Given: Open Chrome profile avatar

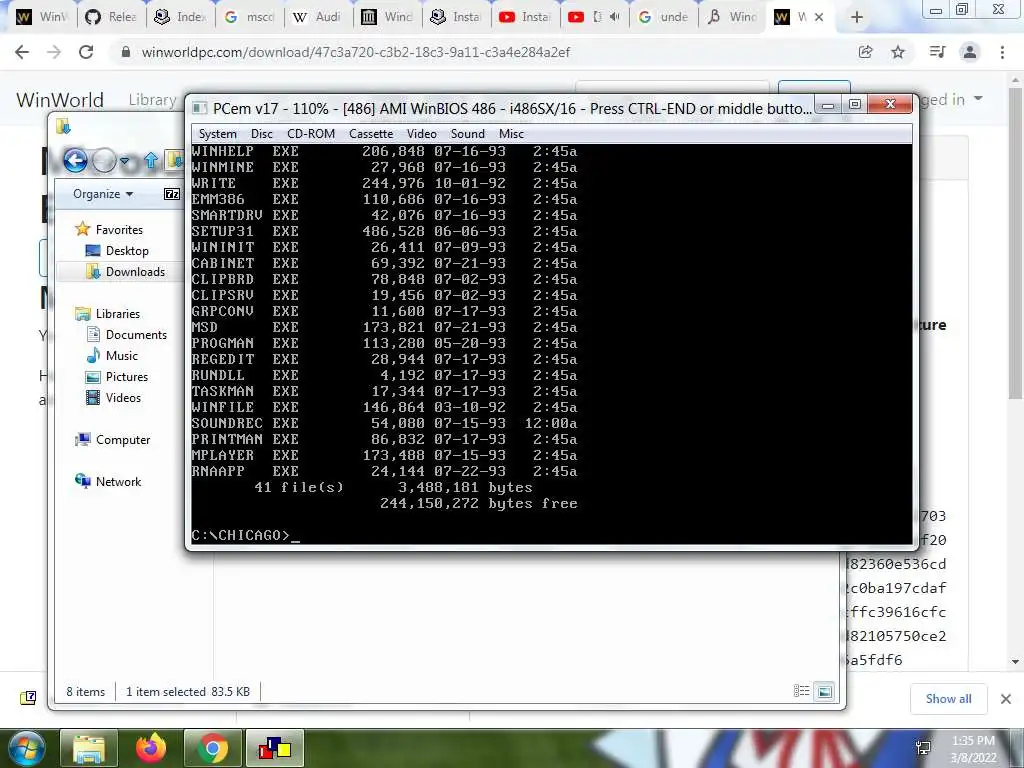Looking at the screenshot, I should click(x=970, y=52).
